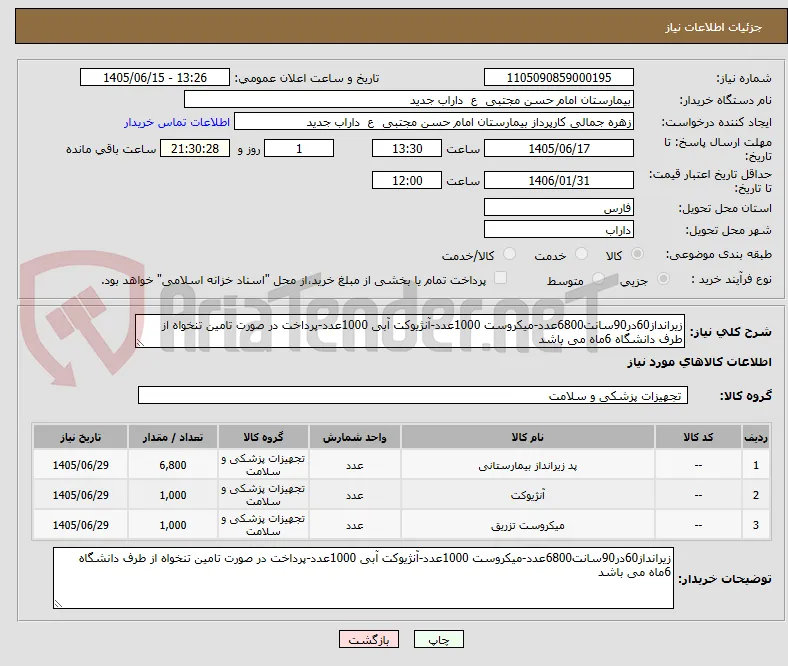Click the remaining days field showing 1
This screenshot has height=666, width=788.
click(299, 148)
